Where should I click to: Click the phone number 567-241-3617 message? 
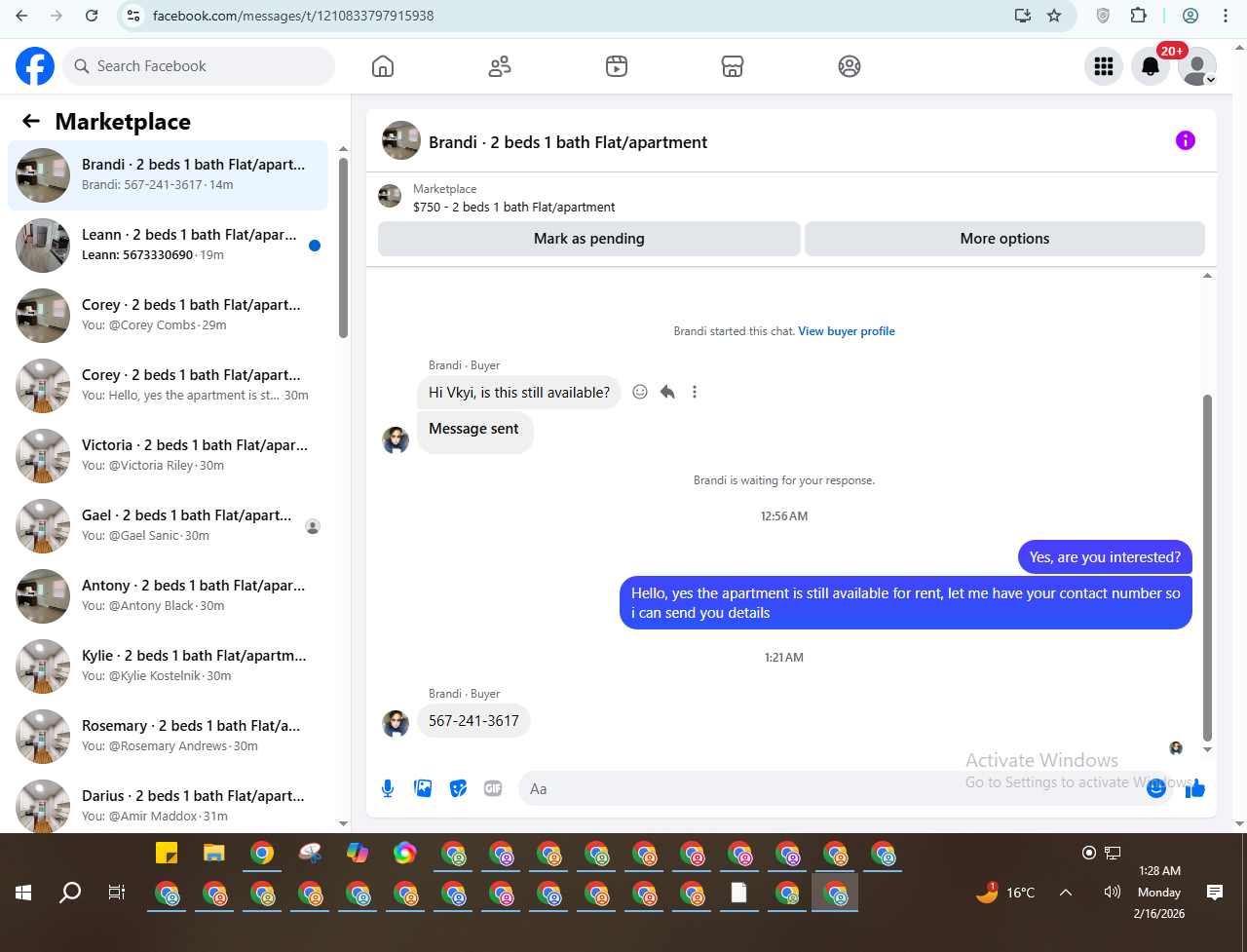point(473,721)
